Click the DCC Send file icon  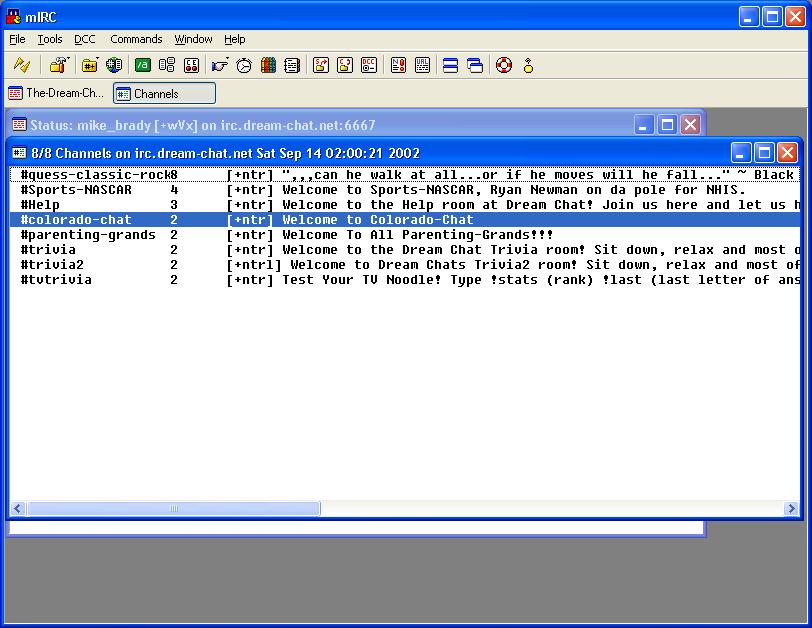click(321, 65)
